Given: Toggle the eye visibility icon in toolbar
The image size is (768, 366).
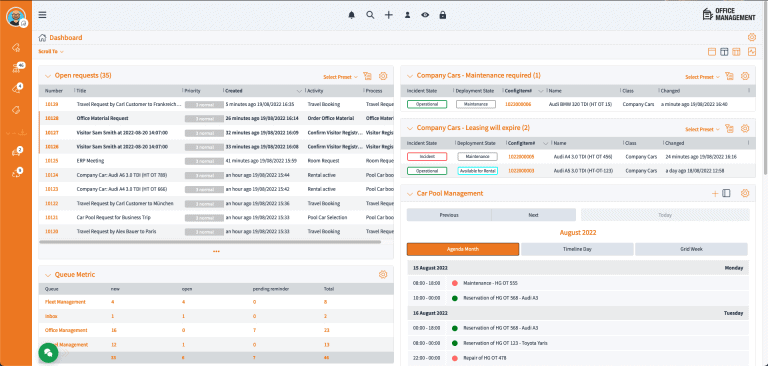Looking at the screenshot, I should click(x=425, y=15).
